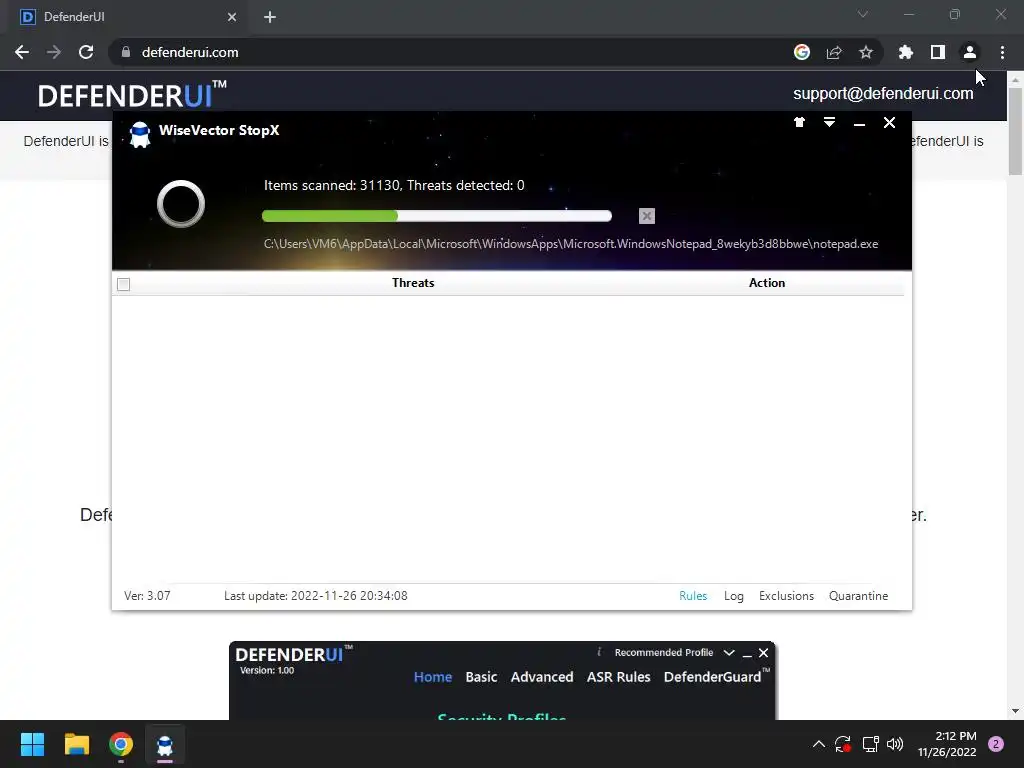Open network status tray icon
Image resolution: width=1024 pixels, height=768 pixels.
(x=870, y=744)
